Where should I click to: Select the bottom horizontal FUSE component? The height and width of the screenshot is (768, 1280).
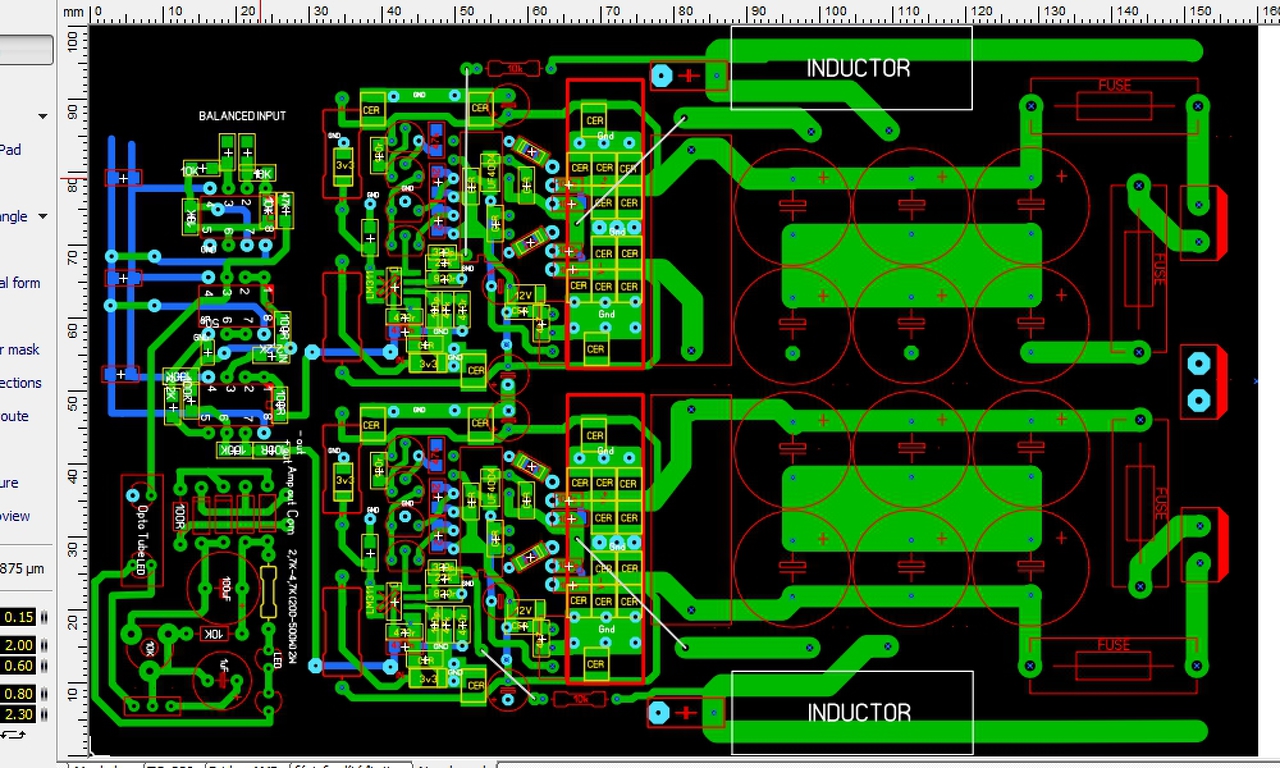1114,665
